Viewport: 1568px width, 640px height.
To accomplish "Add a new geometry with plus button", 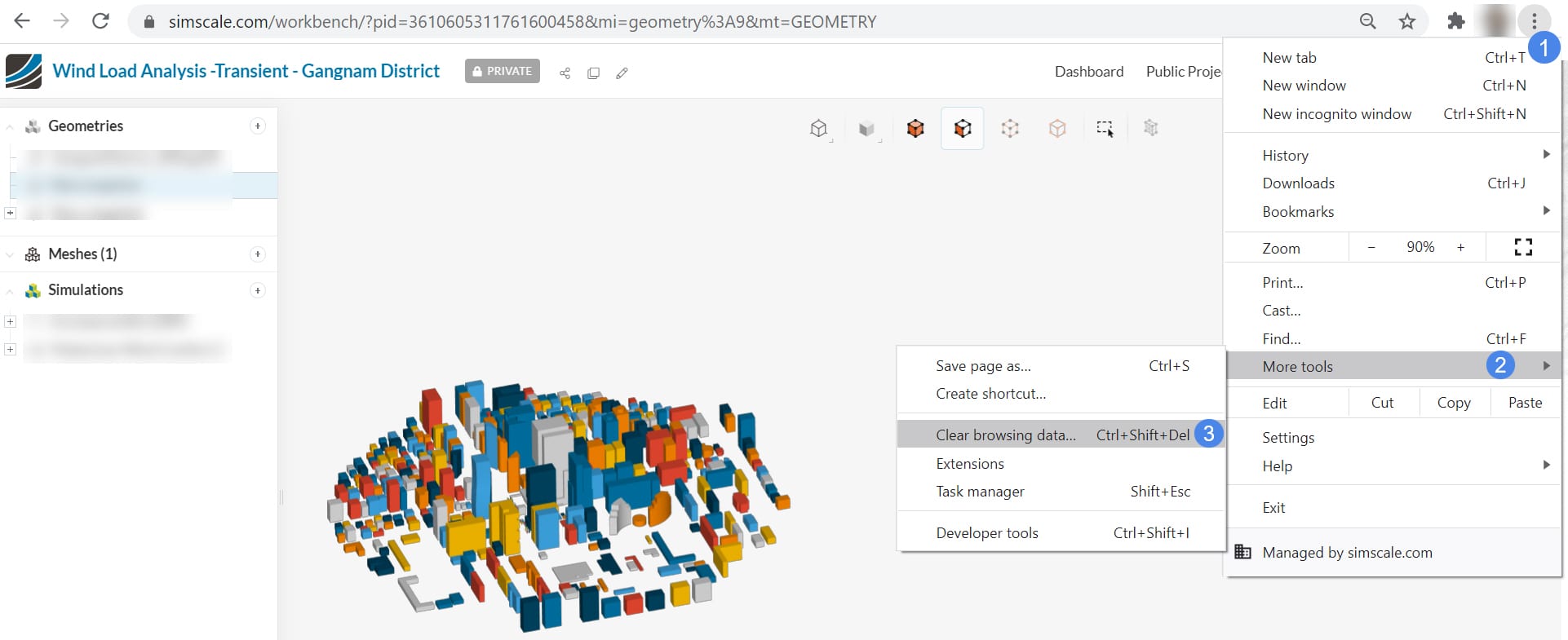I will [258, 126].
